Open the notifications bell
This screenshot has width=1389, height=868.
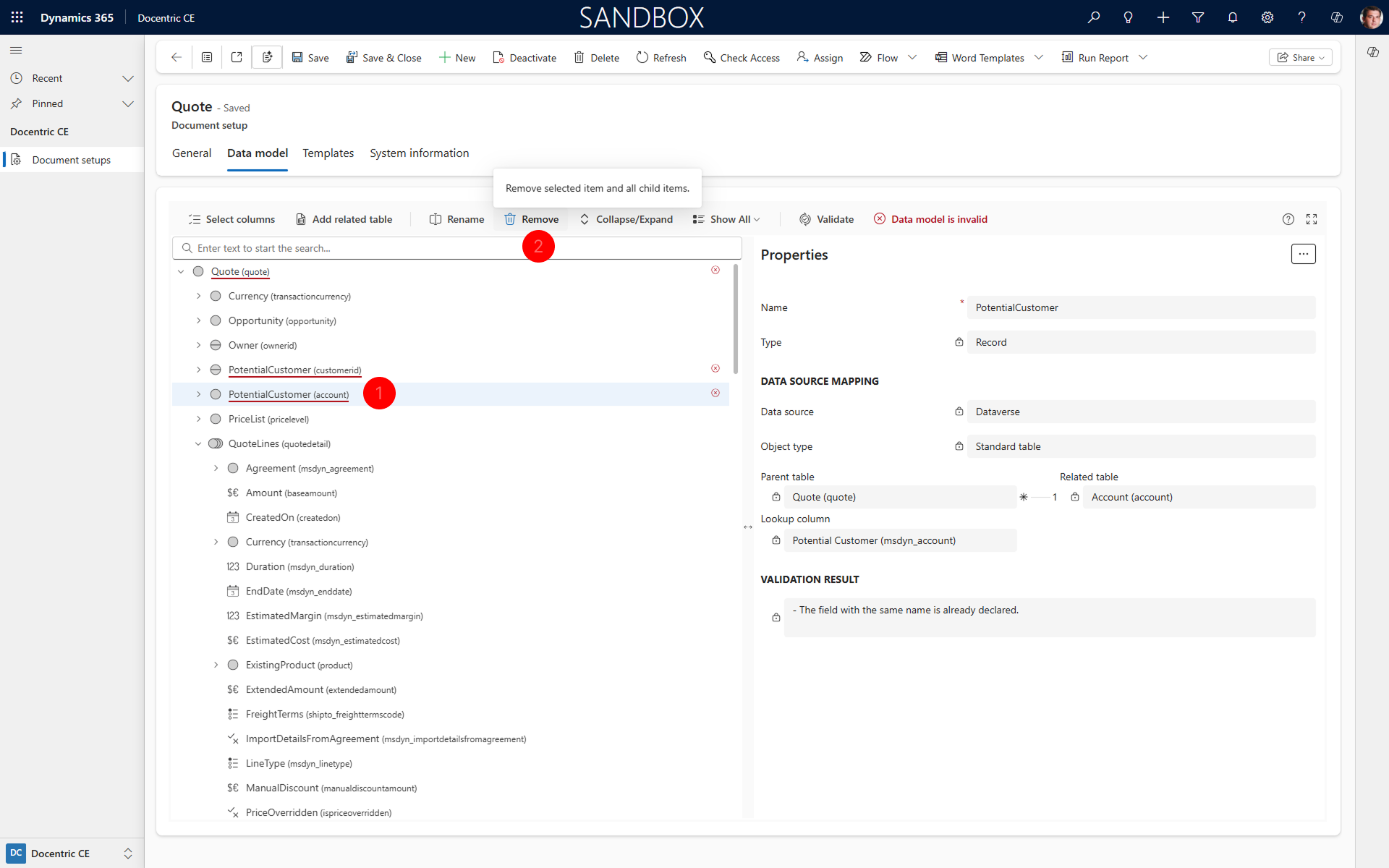coord(1233,17)
